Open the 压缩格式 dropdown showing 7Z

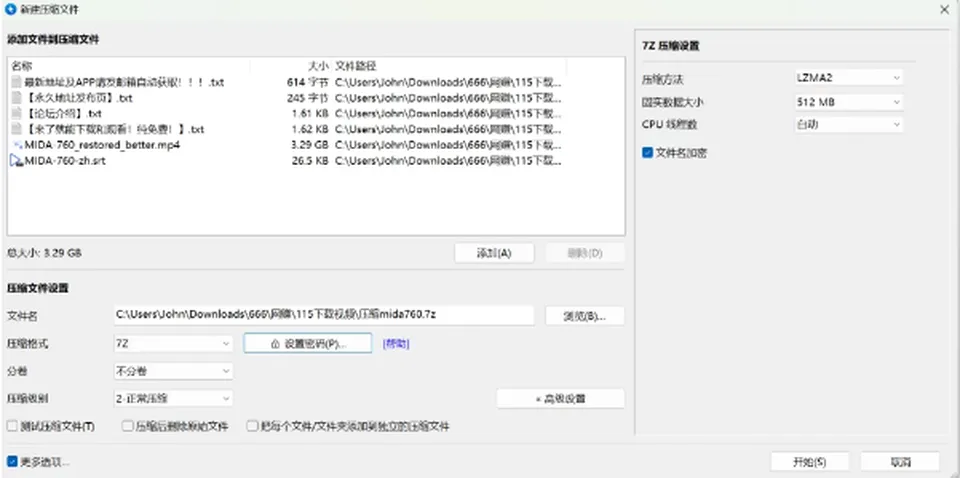coord(173,344)
